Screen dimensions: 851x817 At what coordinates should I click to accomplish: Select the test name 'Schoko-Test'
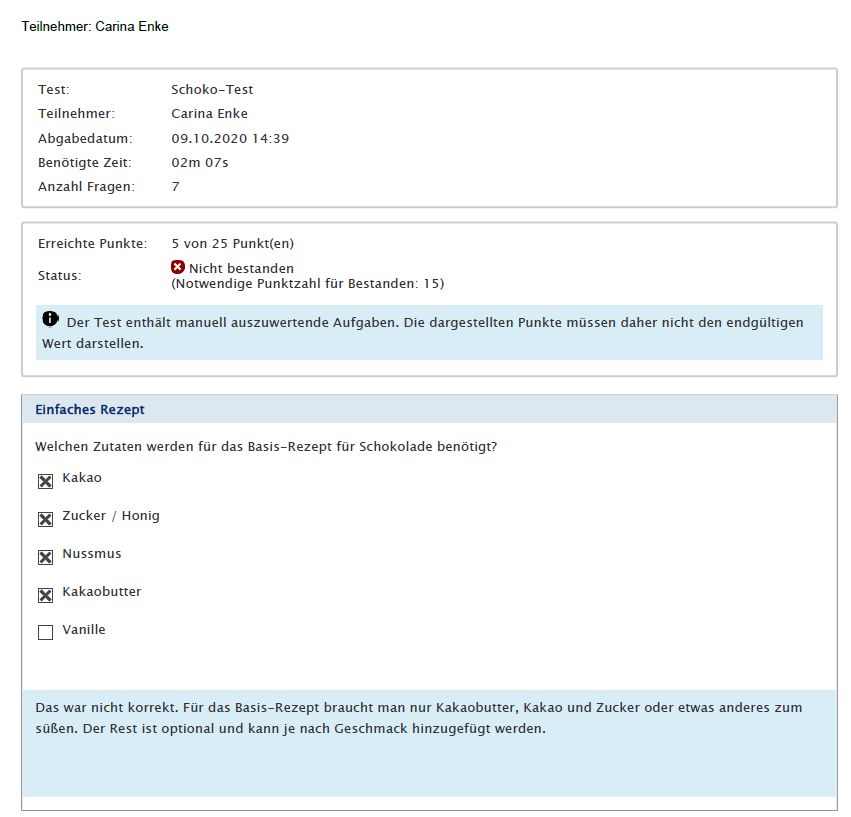(212, 90)
